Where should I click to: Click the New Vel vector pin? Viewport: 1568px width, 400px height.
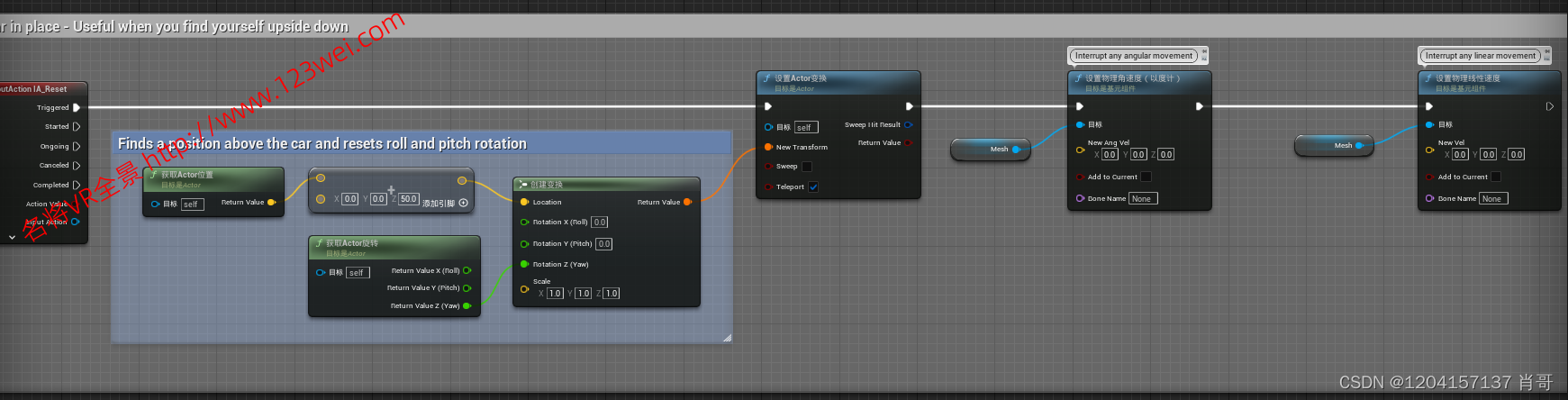click(x=1429, y=150)
